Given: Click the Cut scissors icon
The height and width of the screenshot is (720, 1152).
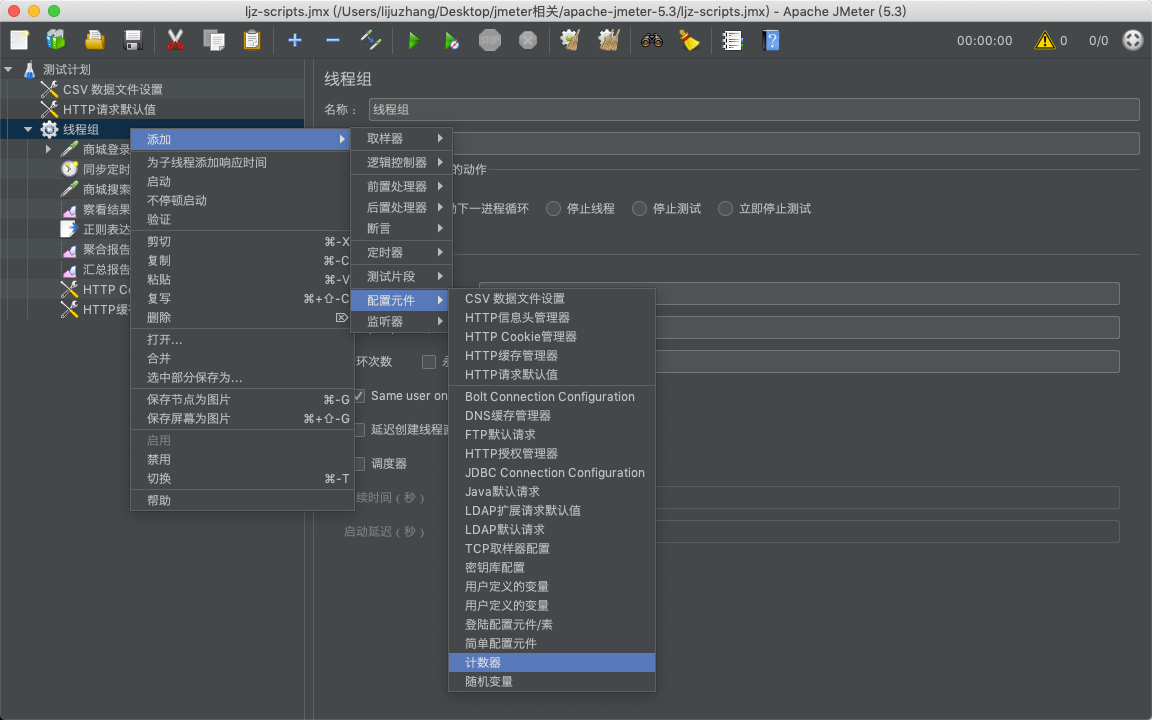Looking at the screenshot, I should (x=175, y=40).
